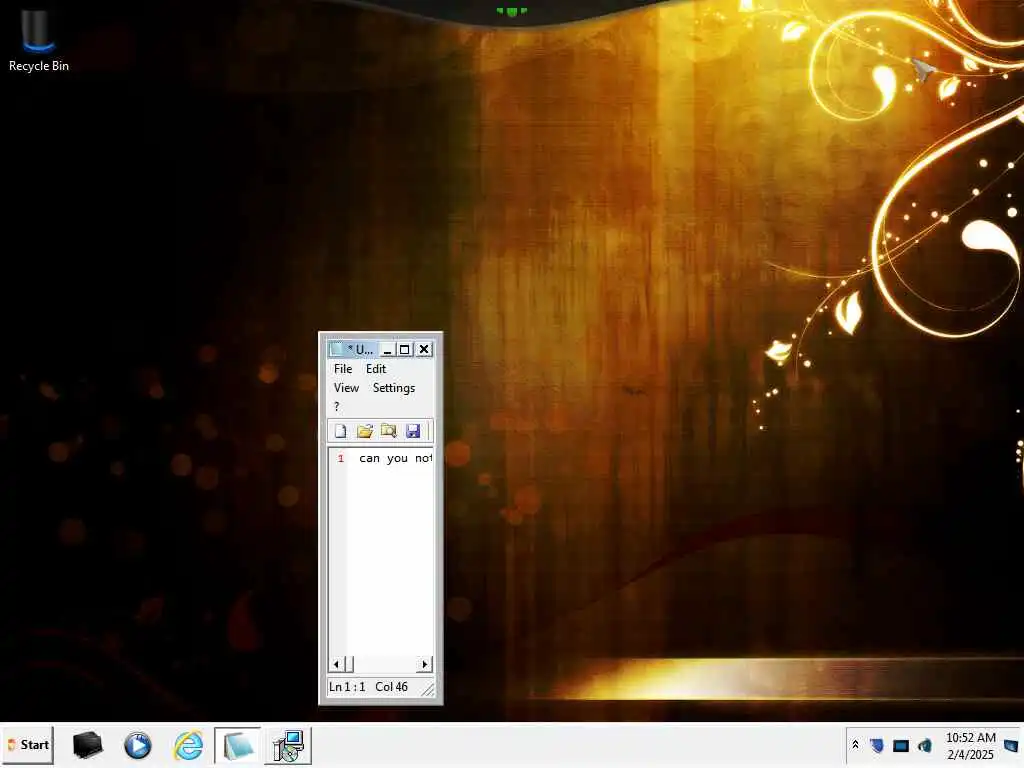Select the Recycle Bin desktop icon
The width and height of the screenshot is (1024, 768).
tap(39, 40)
